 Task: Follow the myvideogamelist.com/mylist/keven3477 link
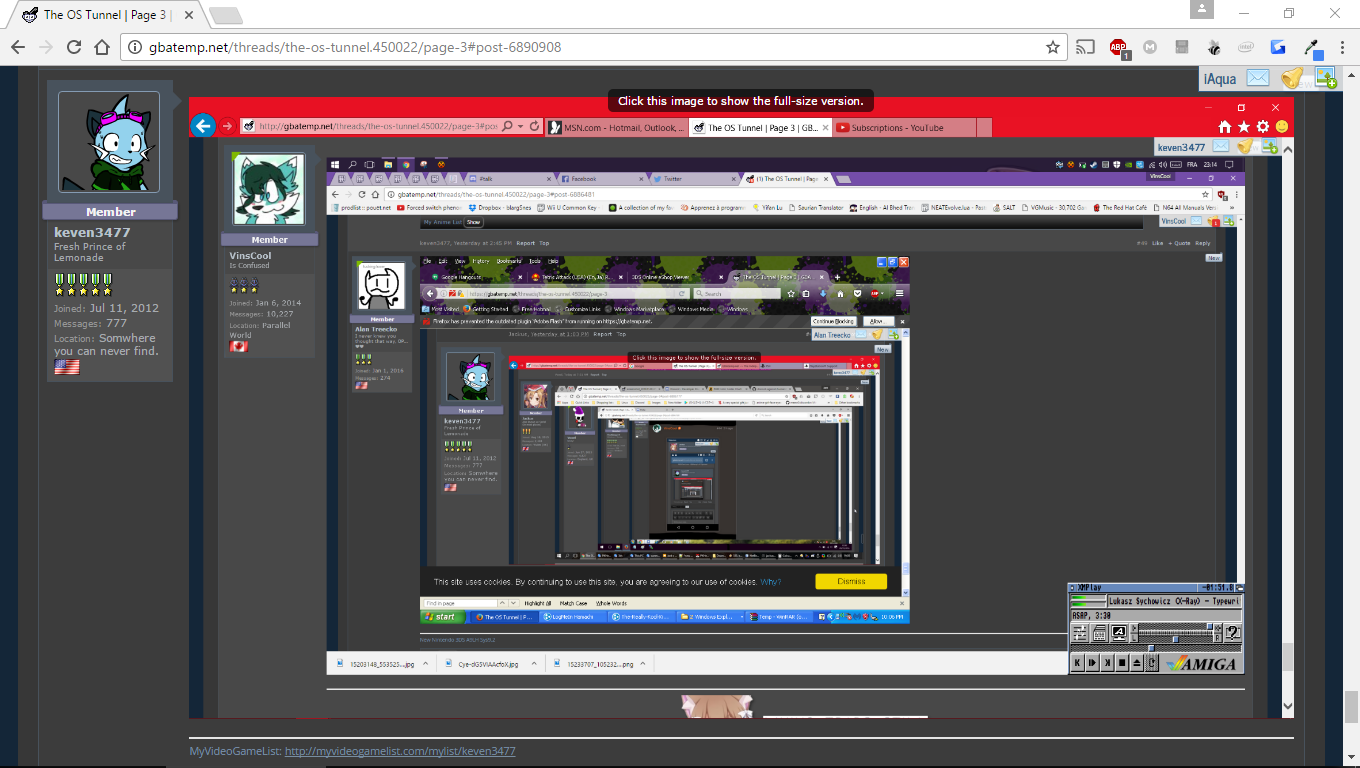pos(400,751)
